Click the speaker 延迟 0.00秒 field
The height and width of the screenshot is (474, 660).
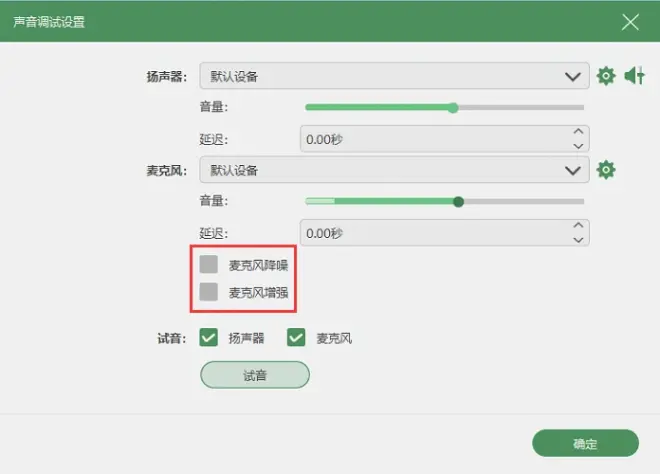[x=444, y=138]
